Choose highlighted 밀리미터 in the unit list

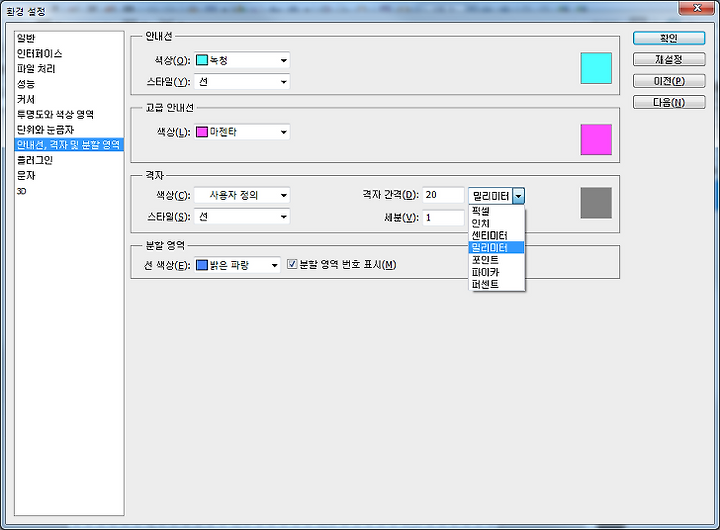(x=496, y=248)
